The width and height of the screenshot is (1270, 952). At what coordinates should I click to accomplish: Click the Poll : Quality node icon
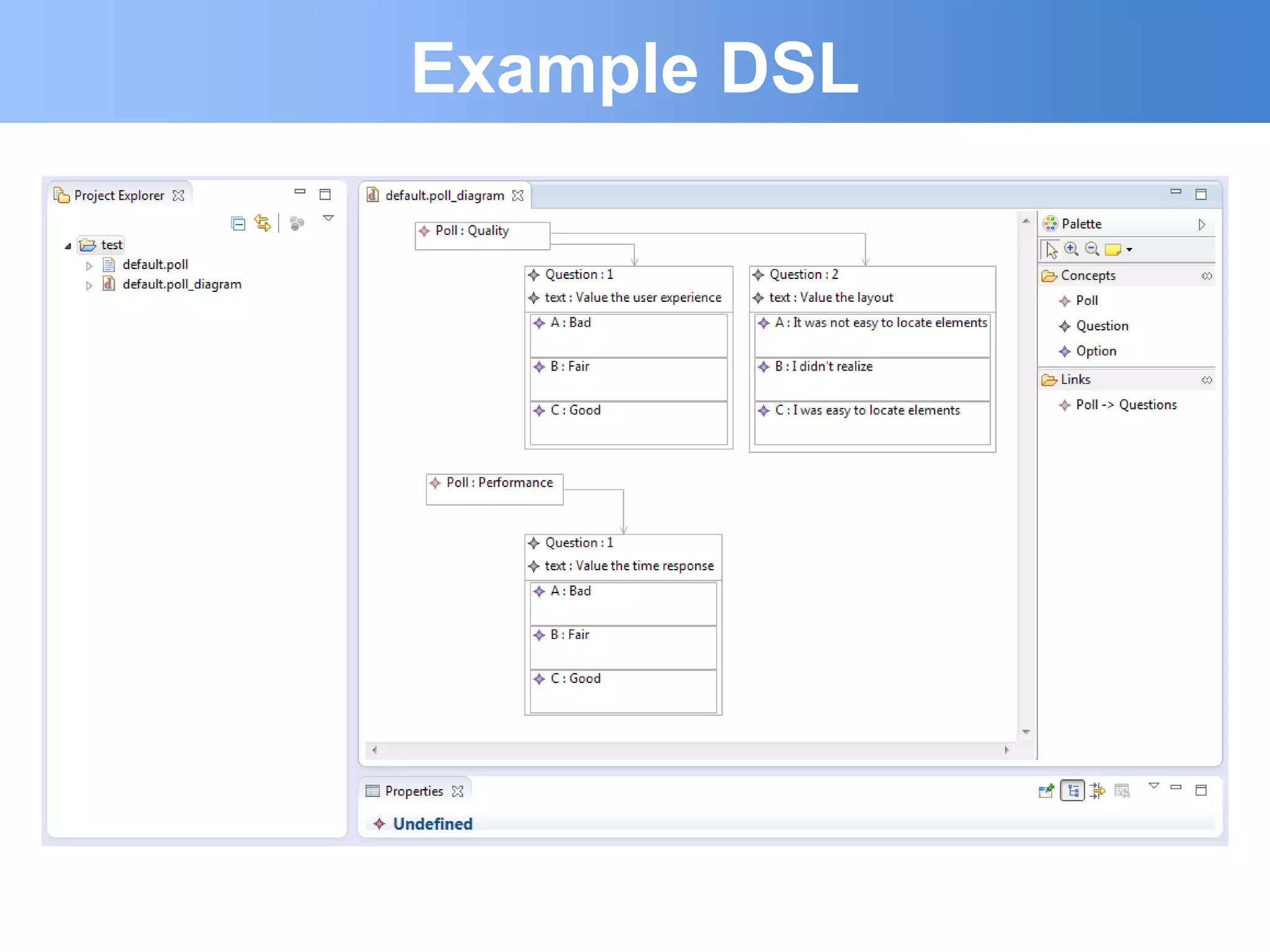(x=424, y=231)
